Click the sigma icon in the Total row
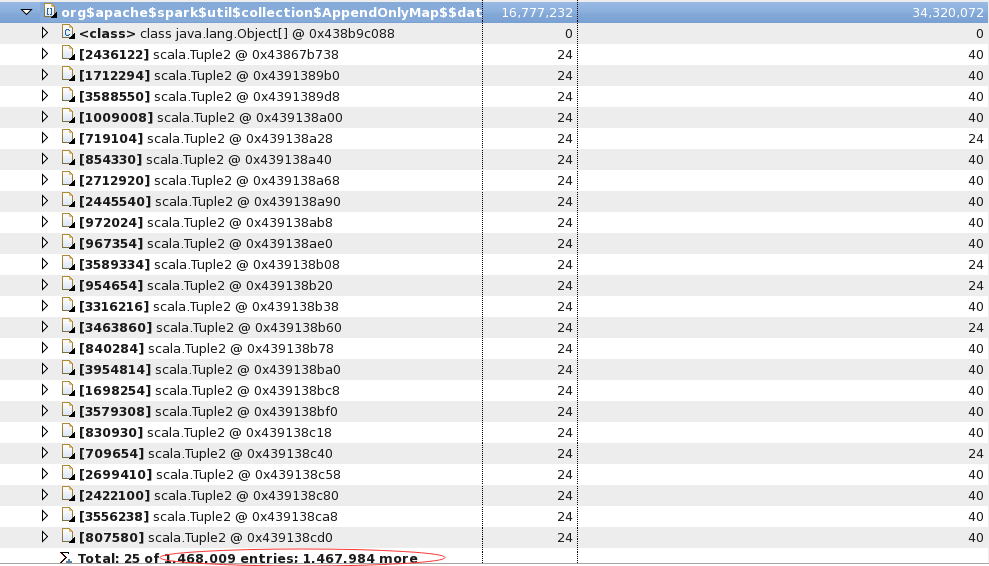Viewport: 989px width, 566px height. (66, 558)
